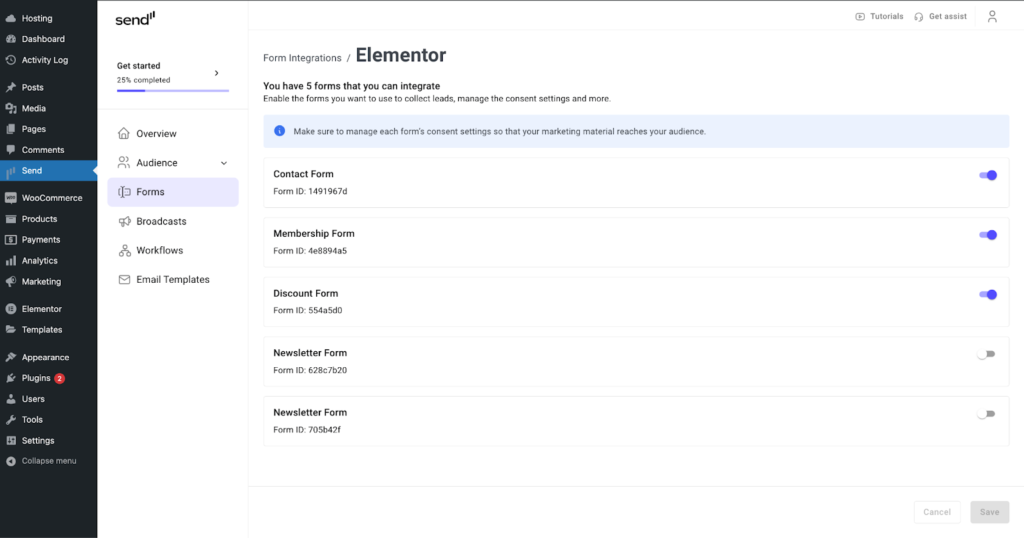The height and width of the screenshot is (538, 1024).
Task: Click the Comments bubble icon
Action: [10, 150]
